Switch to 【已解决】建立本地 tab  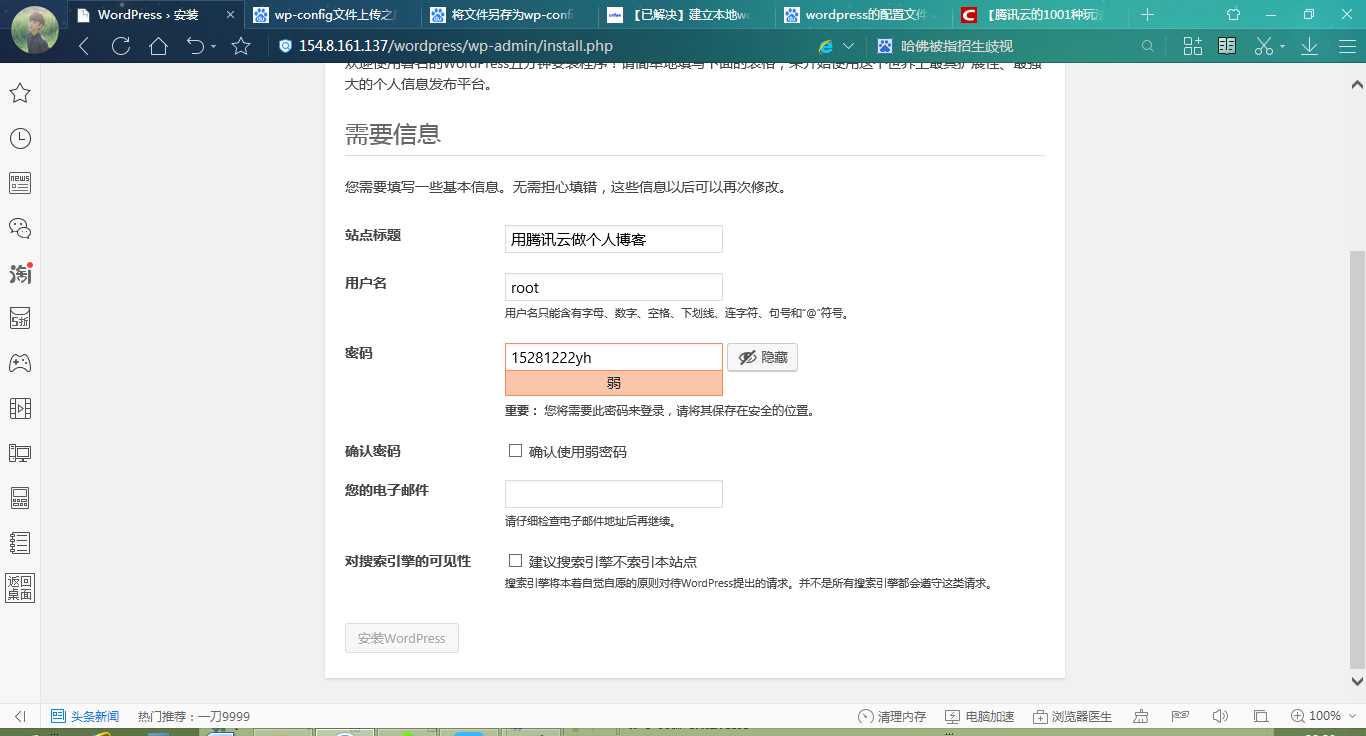pyautogui.click(x=687, y=15)
